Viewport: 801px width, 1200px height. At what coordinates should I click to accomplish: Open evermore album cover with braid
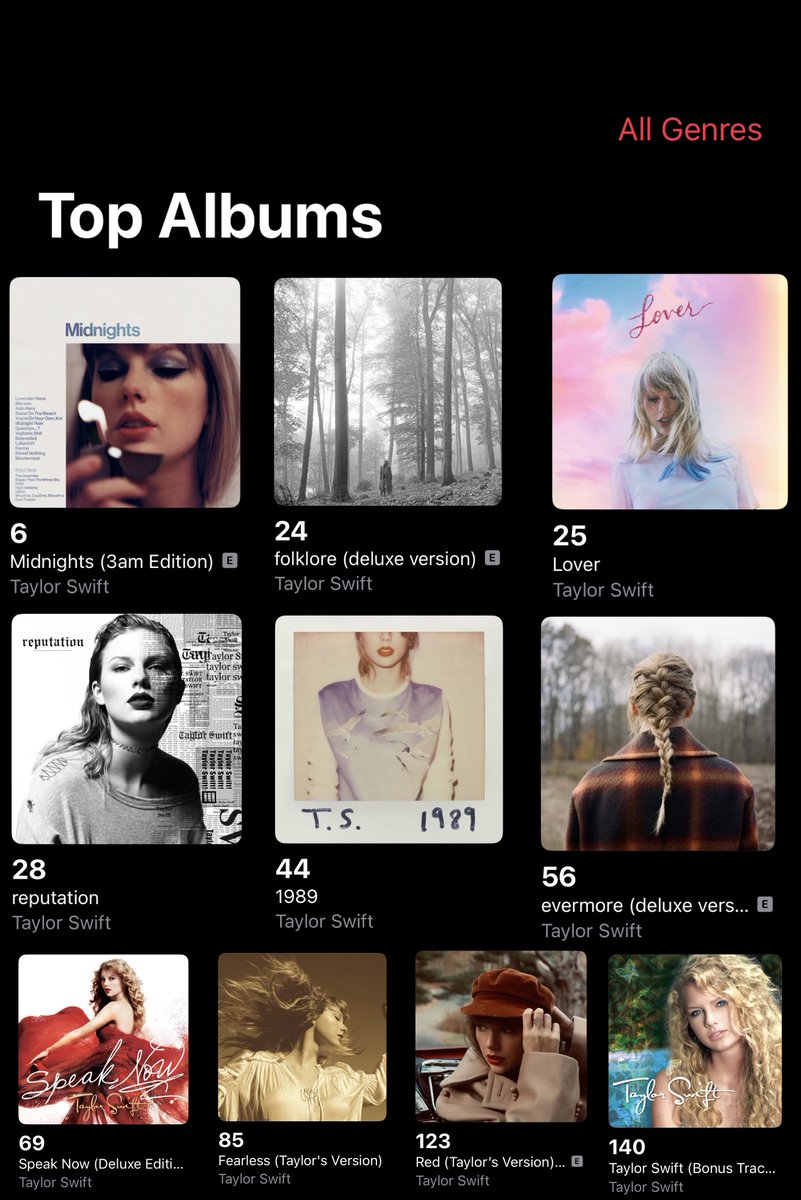(658, 734)
